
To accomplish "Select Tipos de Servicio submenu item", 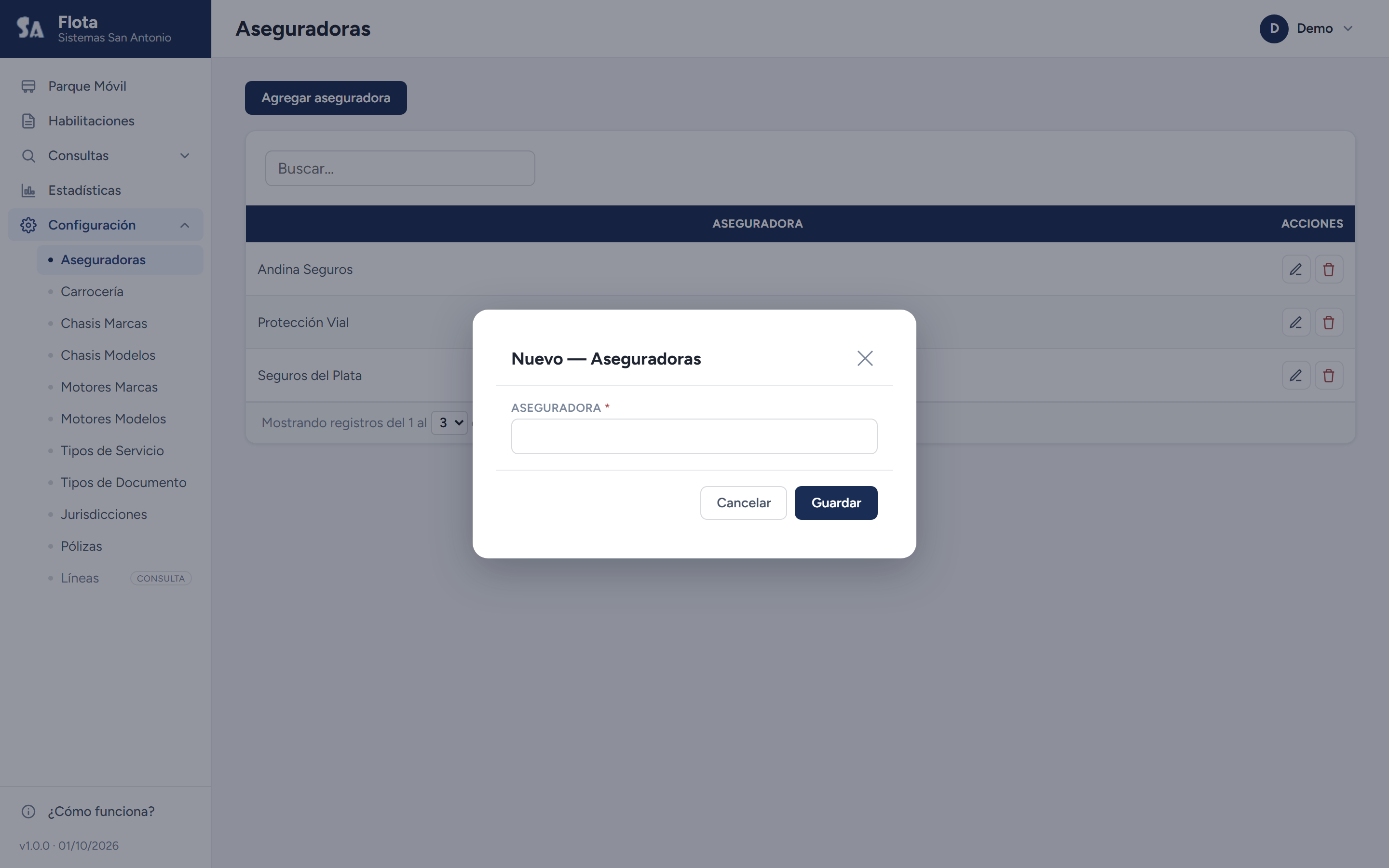I will tap(120, 451).
